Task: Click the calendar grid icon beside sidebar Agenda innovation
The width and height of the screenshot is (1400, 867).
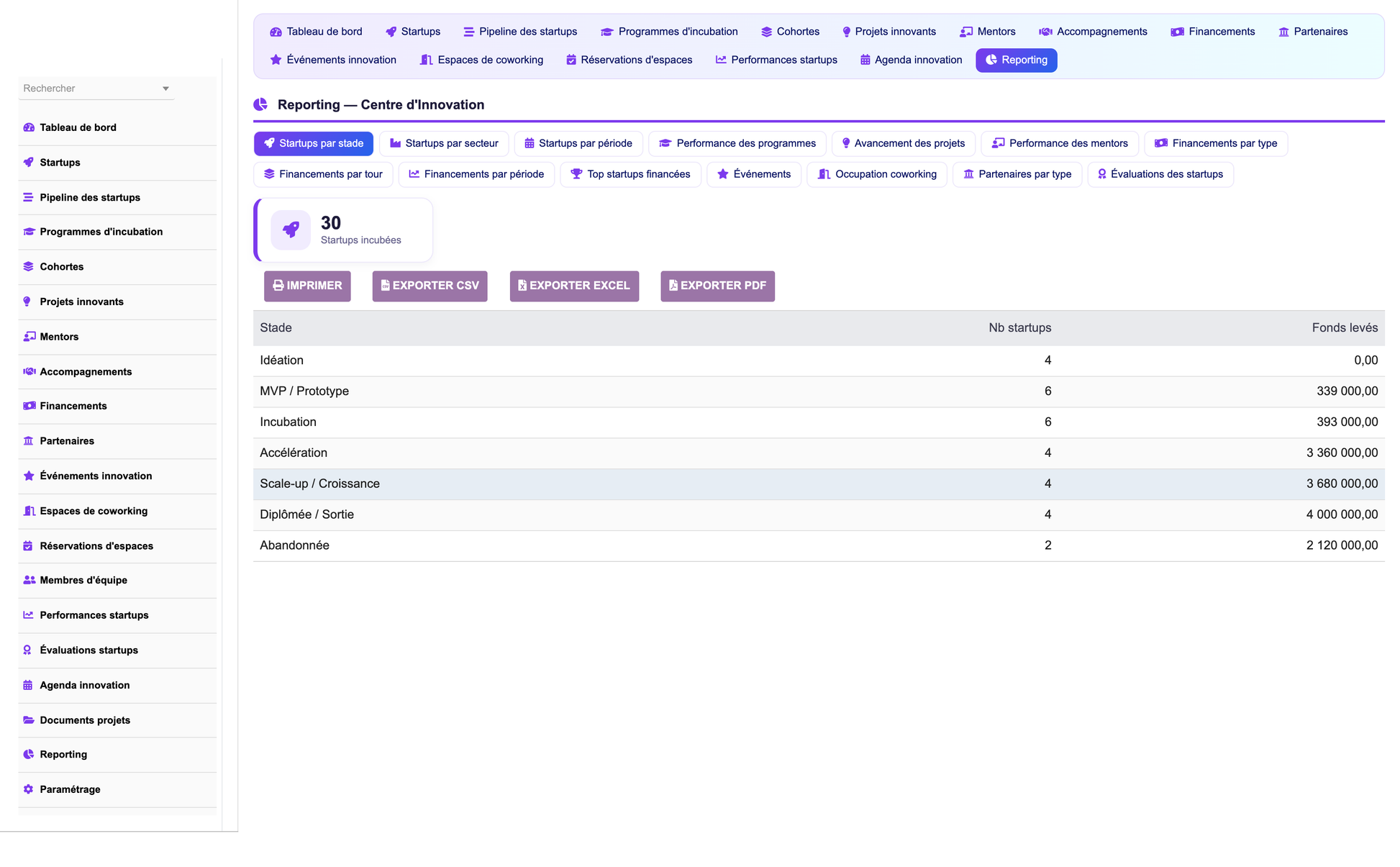Action: [28, 685]
